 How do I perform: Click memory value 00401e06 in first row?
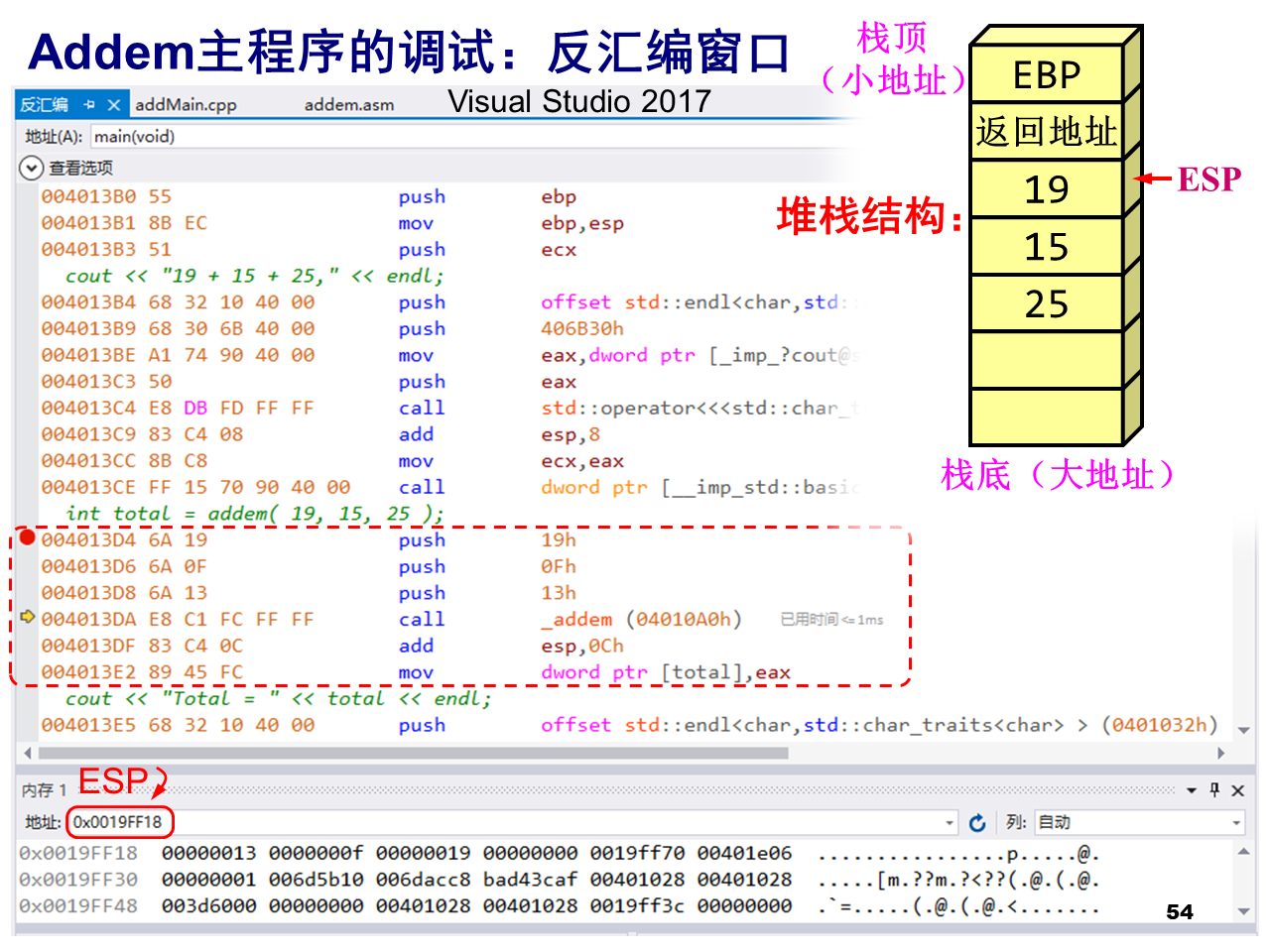point(744,853)
